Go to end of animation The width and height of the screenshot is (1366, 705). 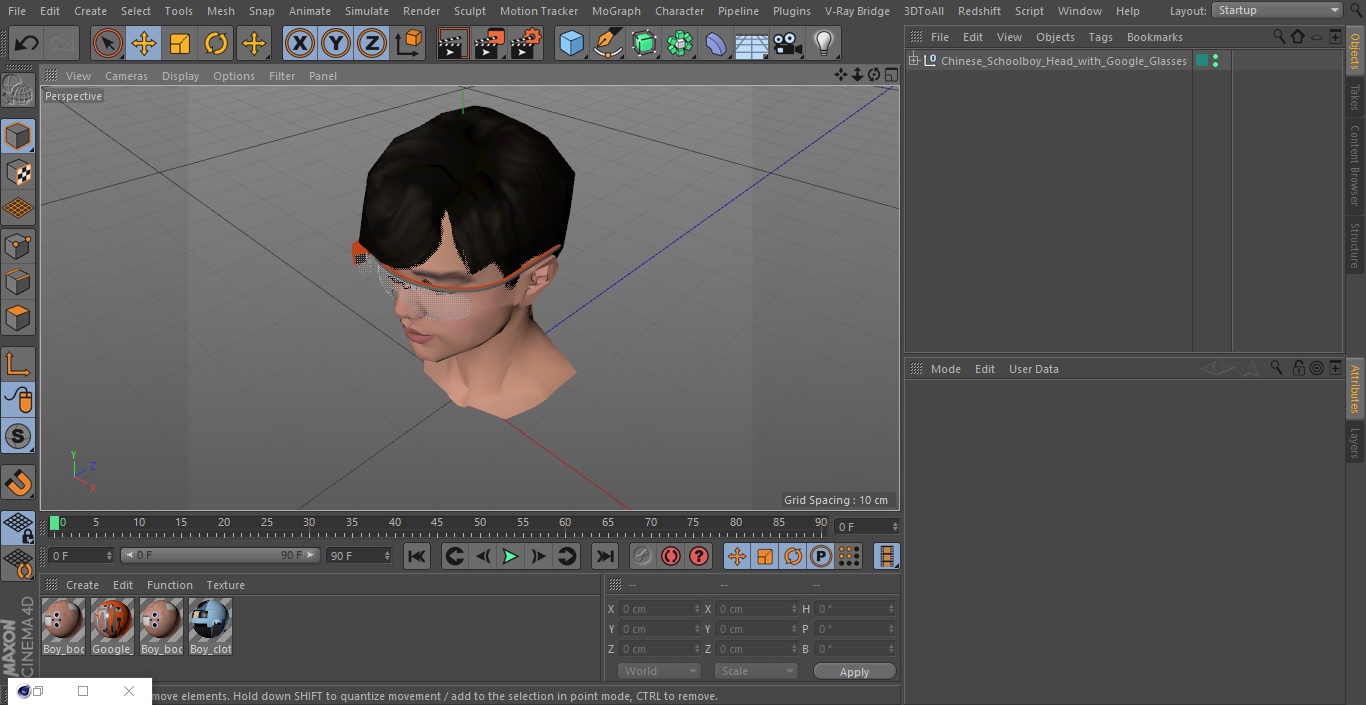pyautogui.click(x=605, y=556)
